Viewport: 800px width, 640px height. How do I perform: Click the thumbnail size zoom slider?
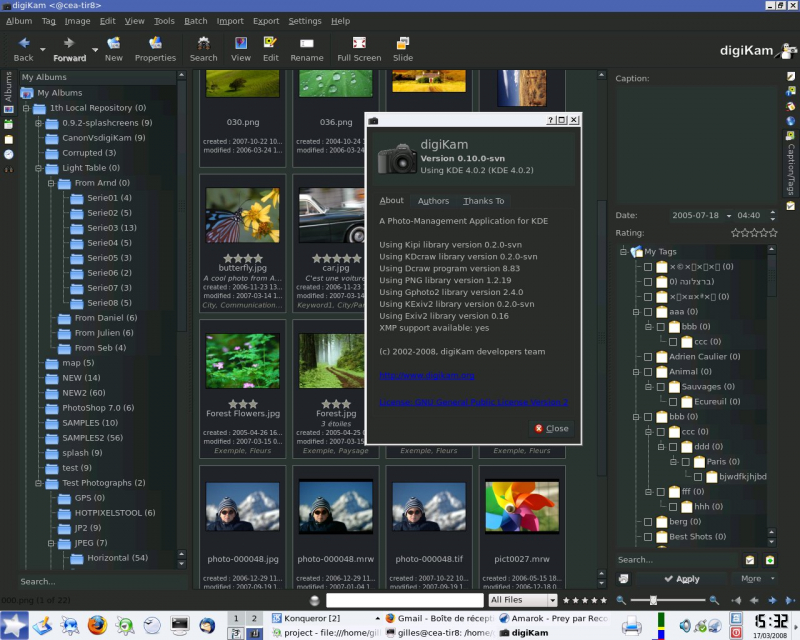pyautogui.click(x=654, y=600)
